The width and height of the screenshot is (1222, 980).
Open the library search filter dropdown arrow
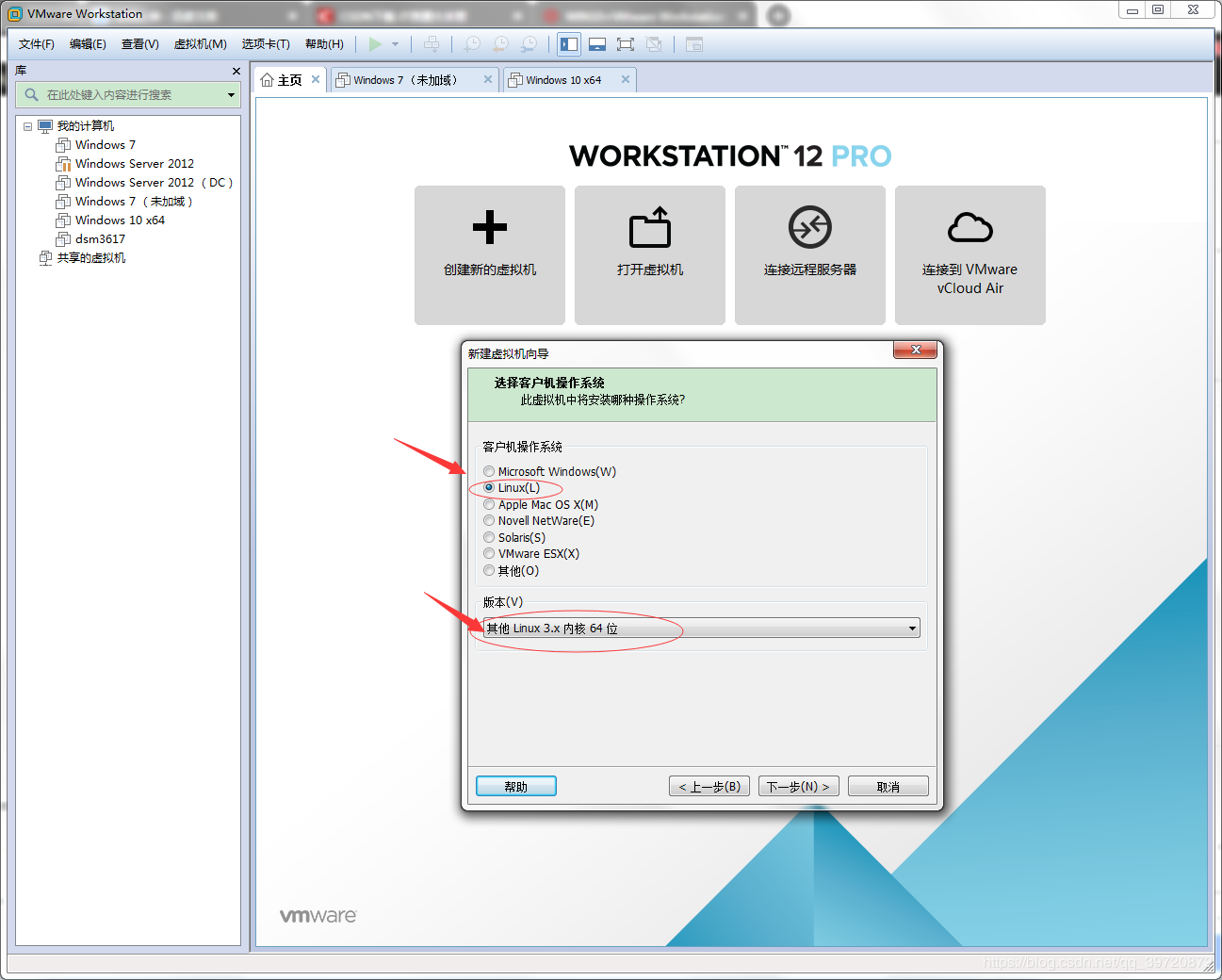point(231,94)
